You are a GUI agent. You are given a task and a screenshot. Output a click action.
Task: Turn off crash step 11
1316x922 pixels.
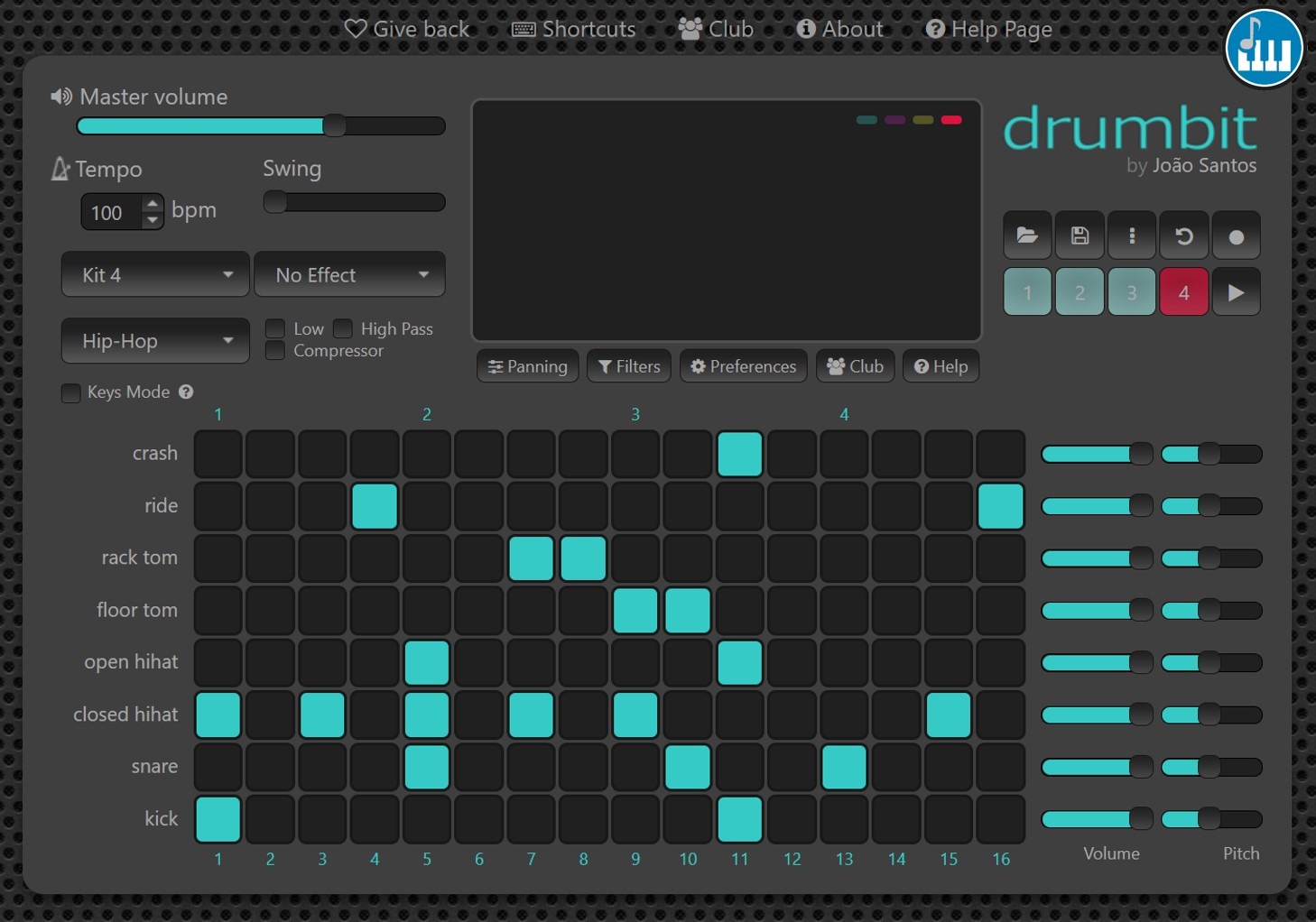(x=740, y=454)
